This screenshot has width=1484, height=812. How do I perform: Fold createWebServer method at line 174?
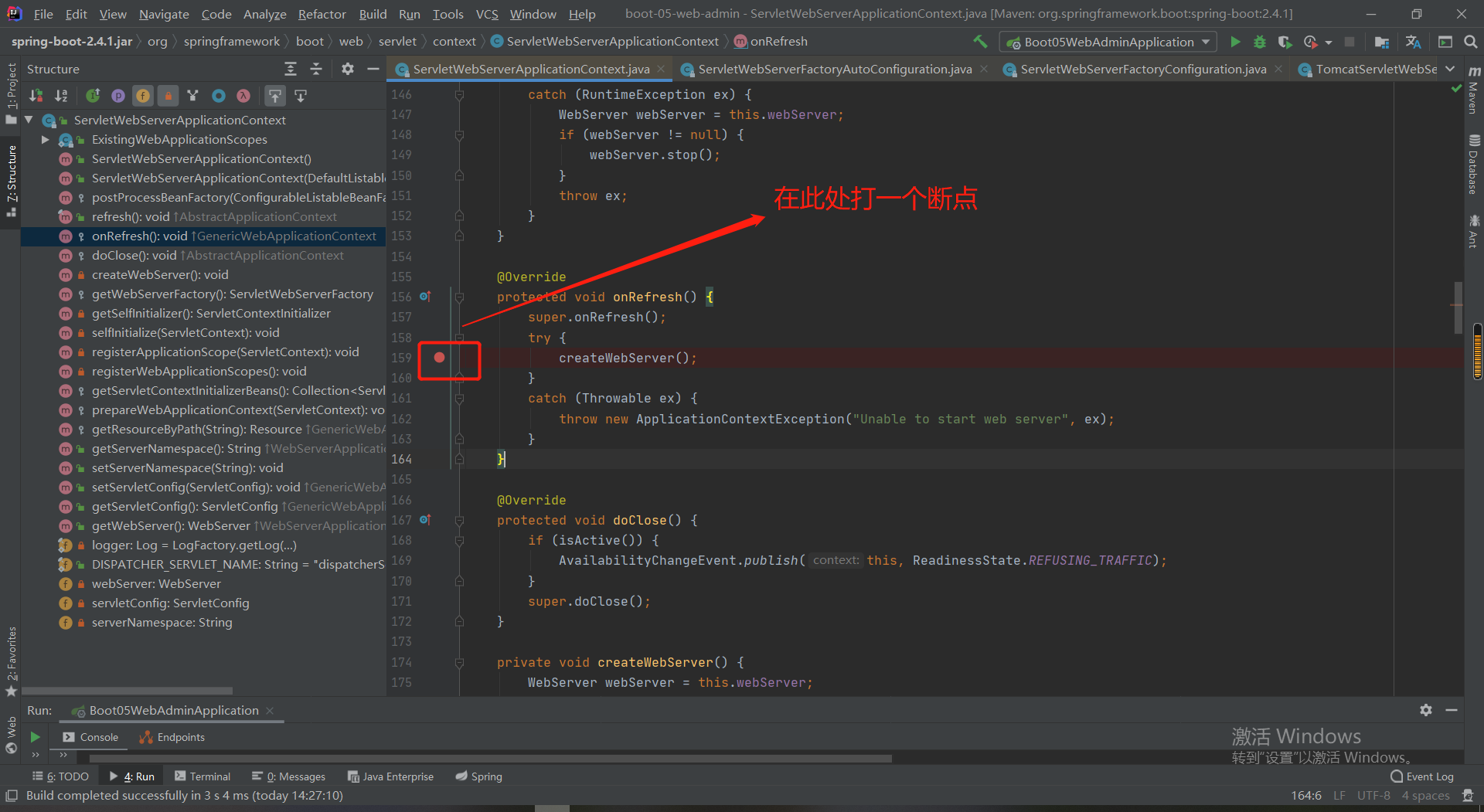[459, 662]
